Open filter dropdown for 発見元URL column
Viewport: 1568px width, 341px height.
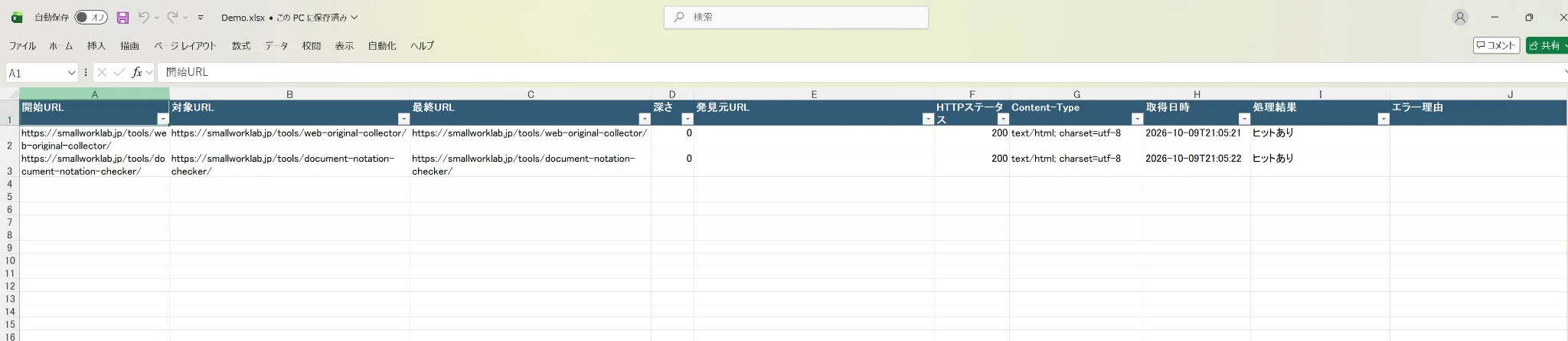[x=928, y=120]
